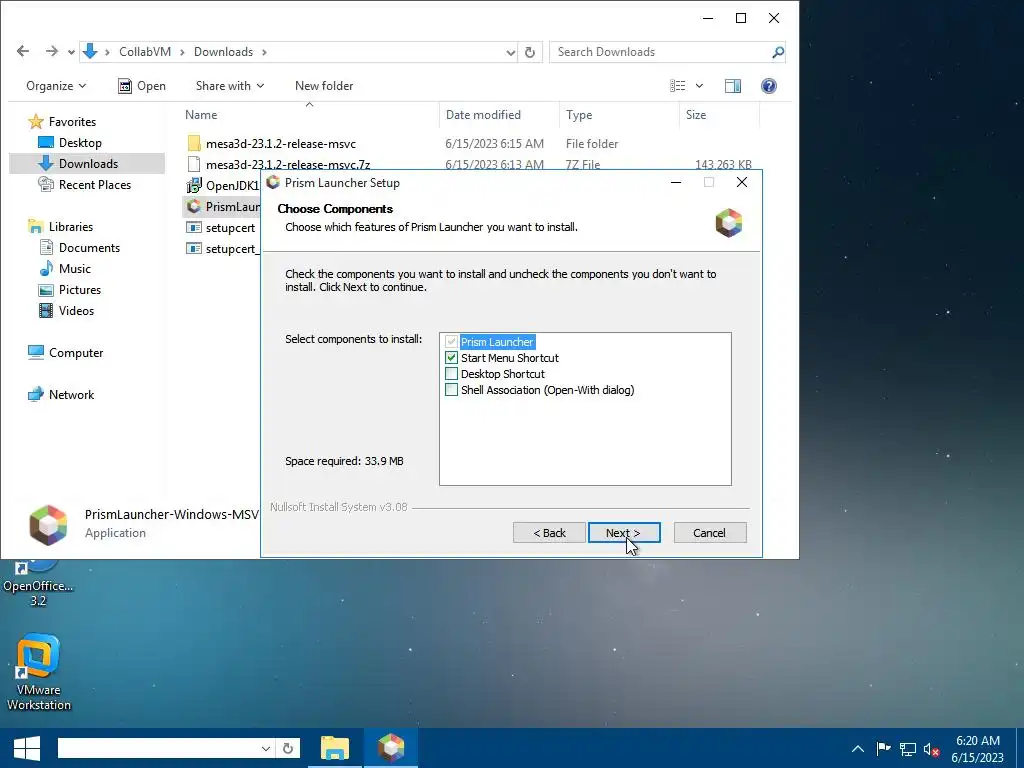Viewport: 1024px width, 768px height.
Task: Select the setupcert_ file below setupcert
Action: click(223, 249)
